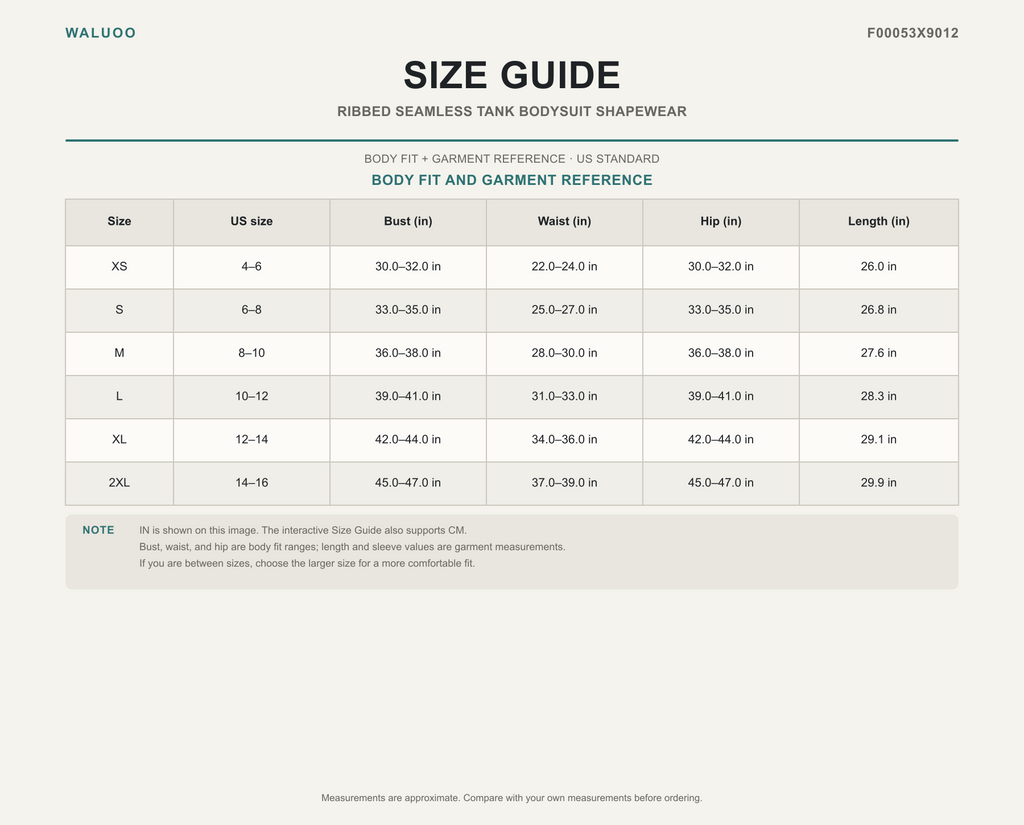Click the XS waist value 22.0–24.0 in

click(564, 267)
